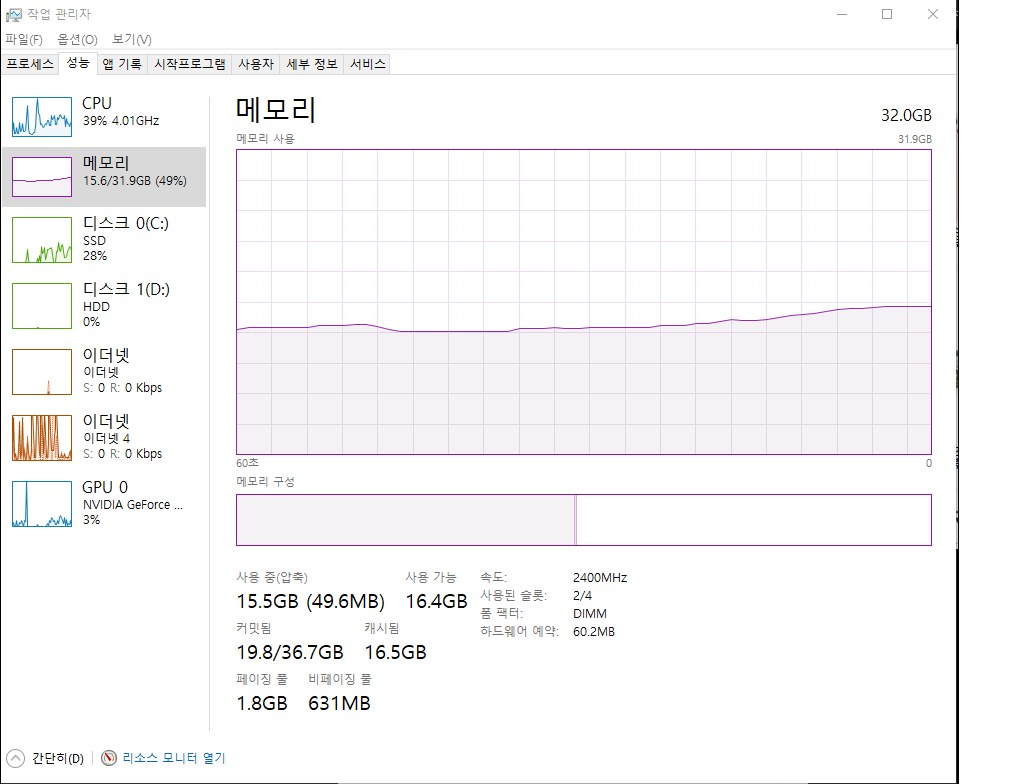1023x784 pixels.
Task: Open 디스크 1(D:) HDD graph thumbnail
Action: click(x=42, y=305)
